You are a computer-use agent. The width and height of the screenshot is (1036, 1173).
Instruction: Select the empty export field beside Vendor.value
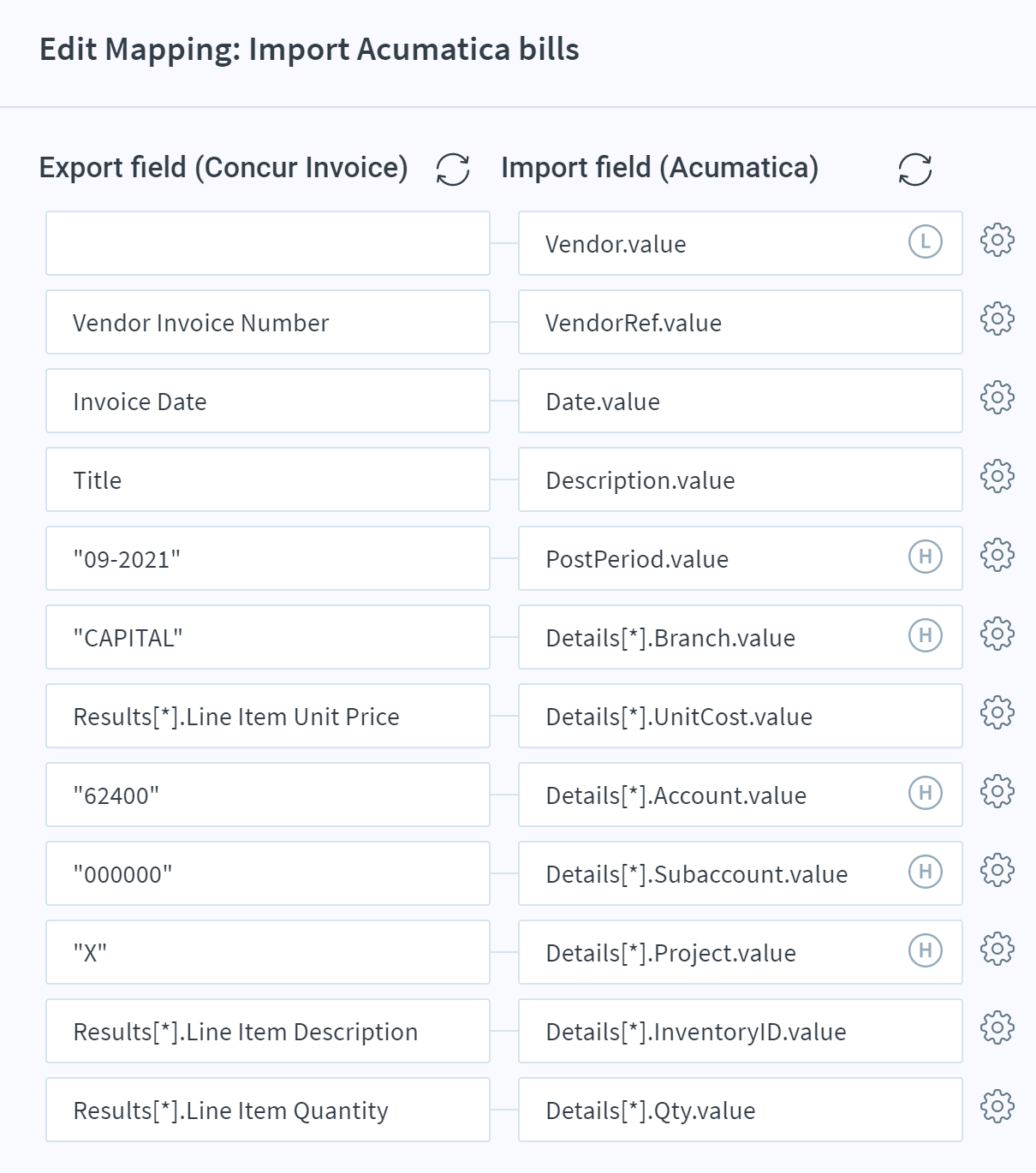[268, 243]
